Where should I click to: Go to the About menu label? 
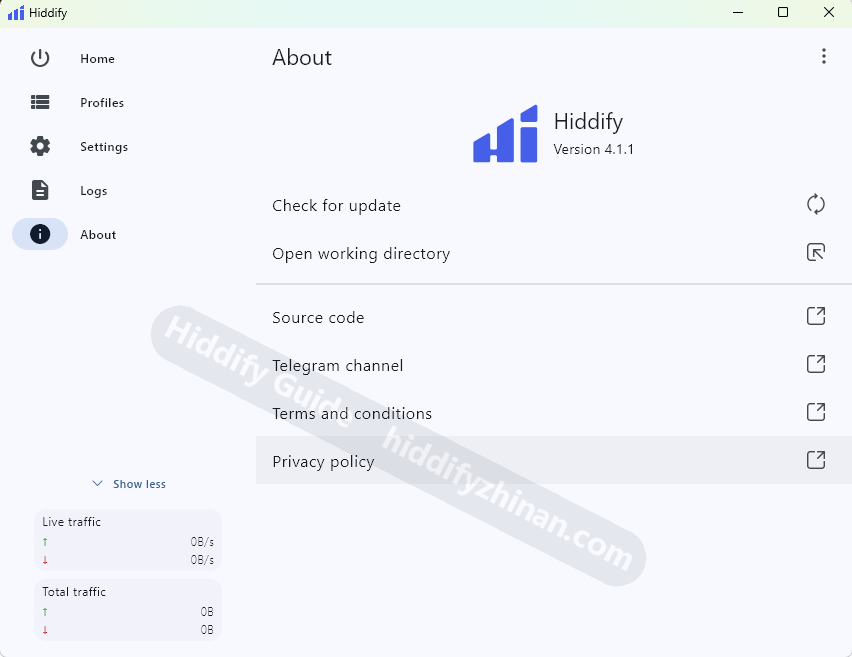point(98,235)
